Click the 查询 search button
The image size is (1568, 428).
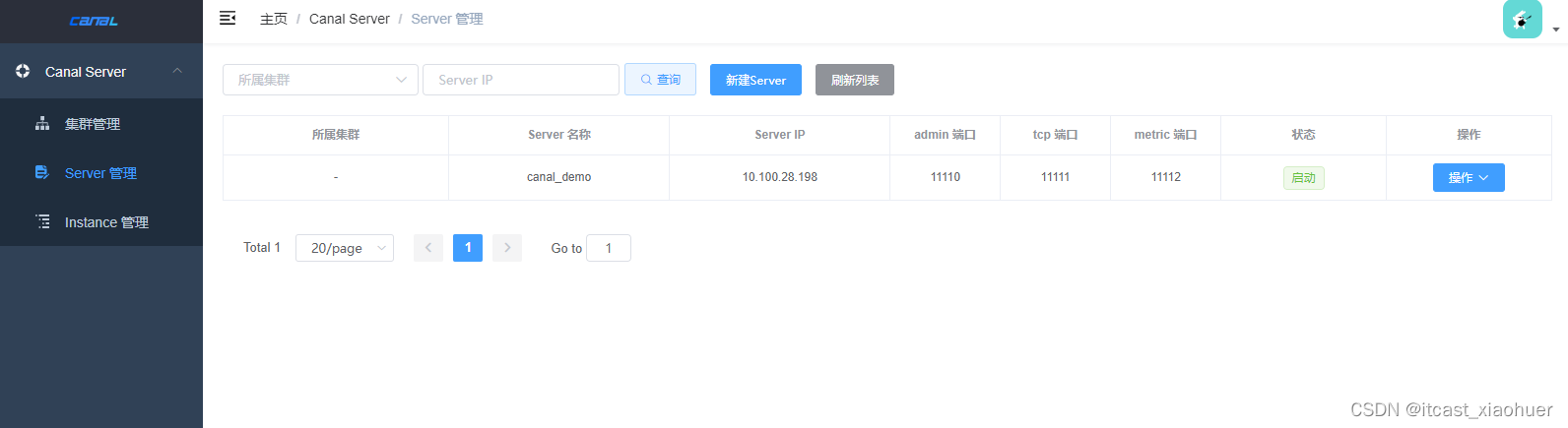click(660, 80)
